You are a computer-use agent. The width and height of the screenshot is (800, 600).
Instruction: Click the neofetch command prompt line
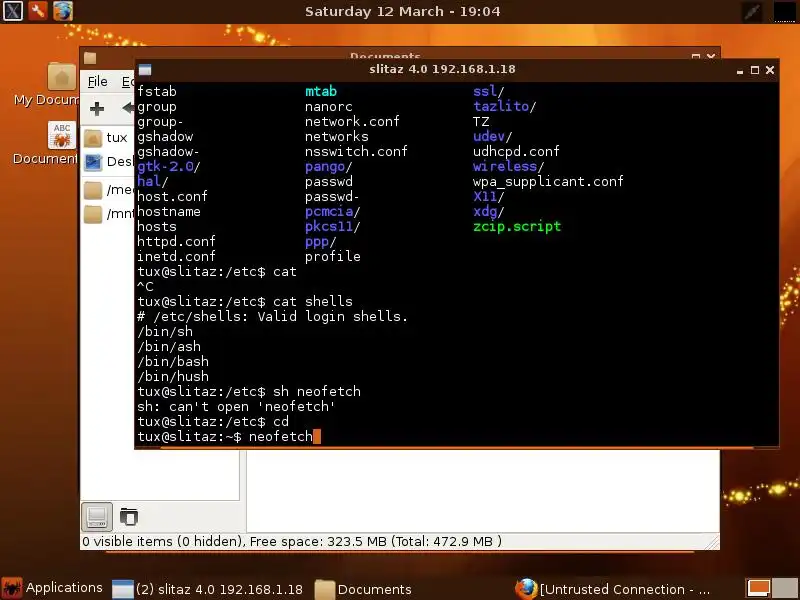point(229,436)
